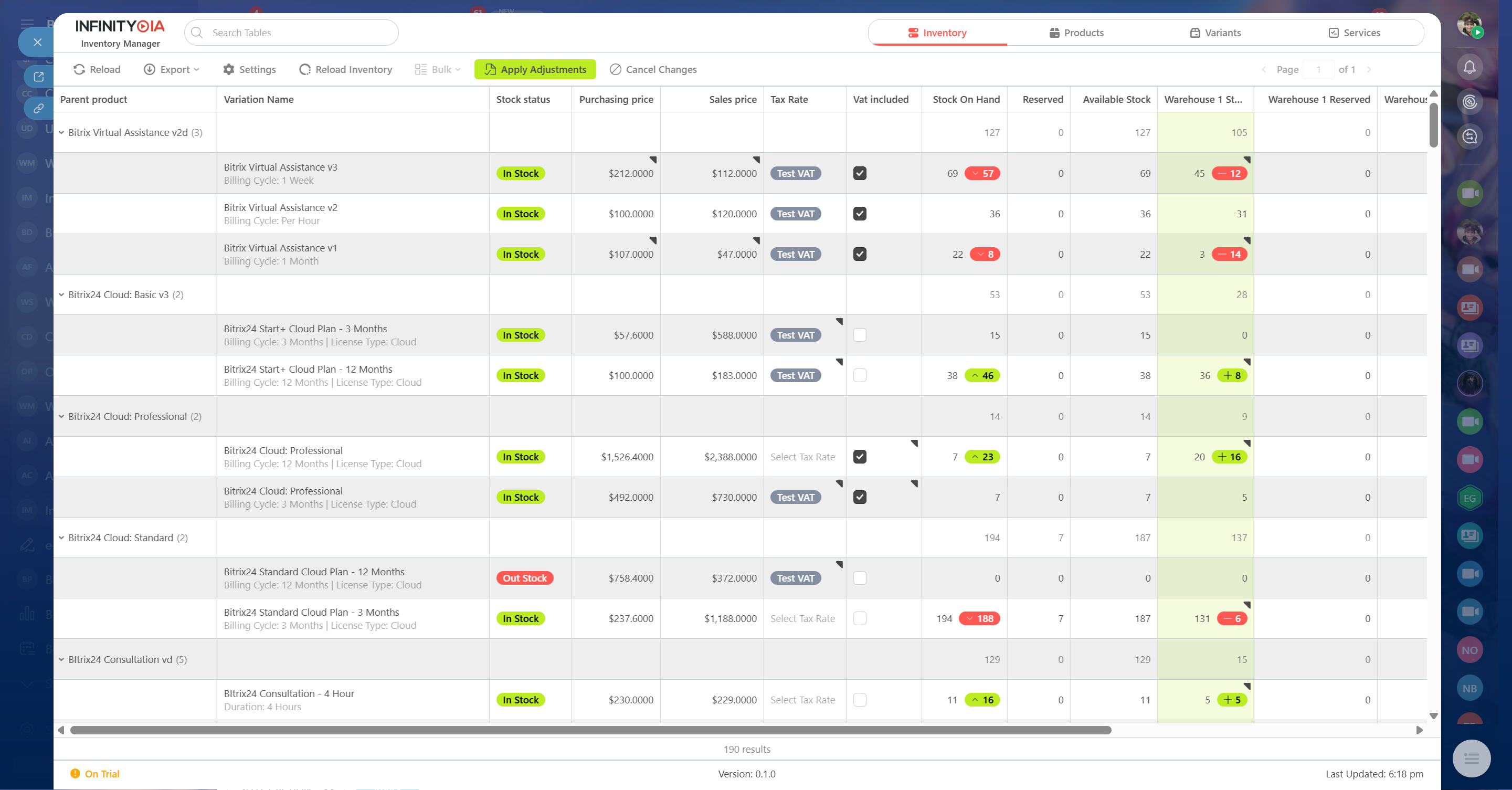Collapse Bitrix Virtual Assistance v2d group
This screenshot has width=1512, height=790.
61,133
